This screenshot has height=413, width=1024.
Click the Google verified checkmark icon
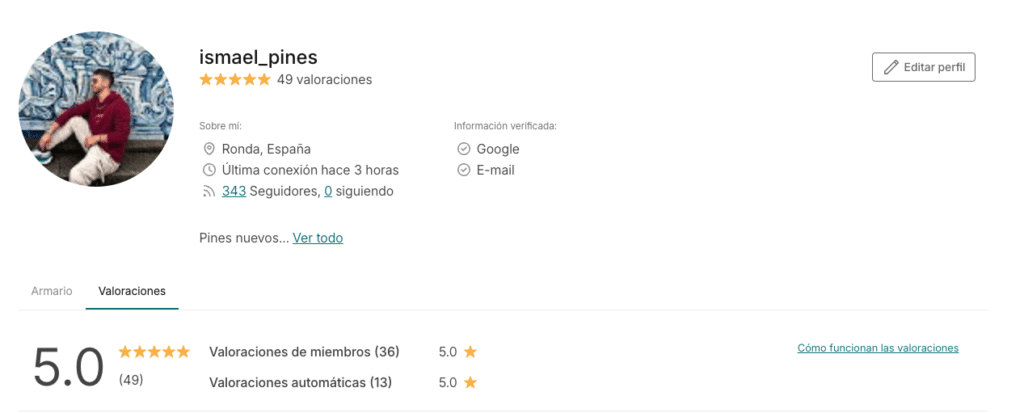point(463,149)
